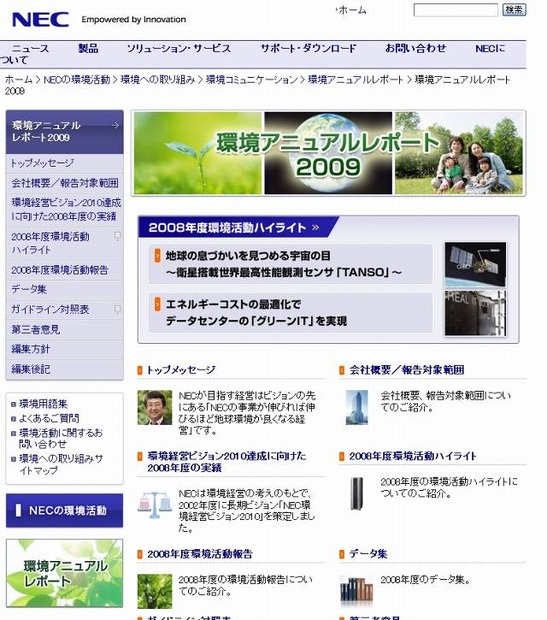
Task: Open sidebar 編集方針 item
Action: pos(64,349)
